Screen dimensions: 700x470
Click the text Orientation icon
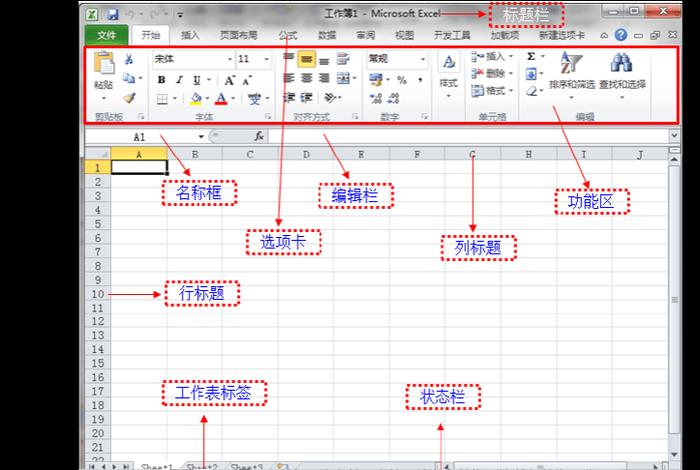(x=329, y=98)
